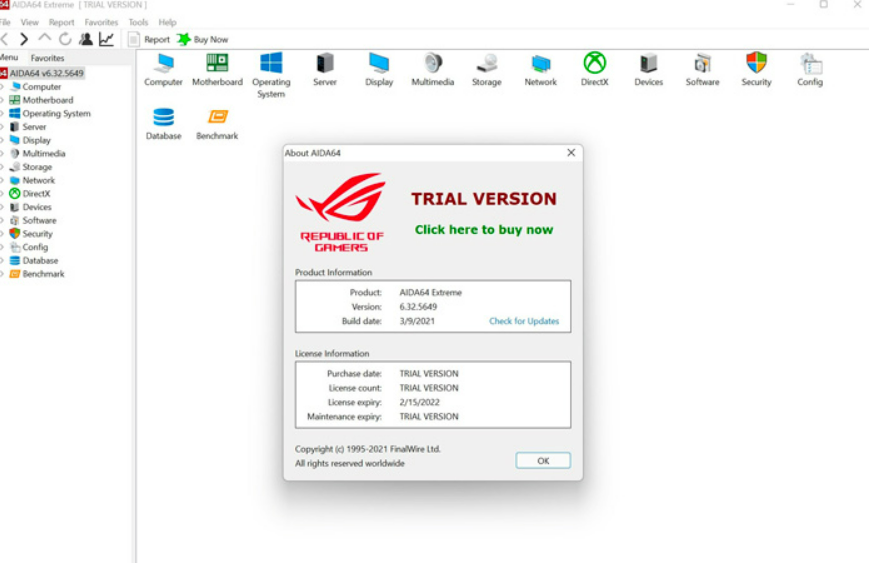
Task: Select Config in the sidebar tree
Action: click(x=35, y=247)
